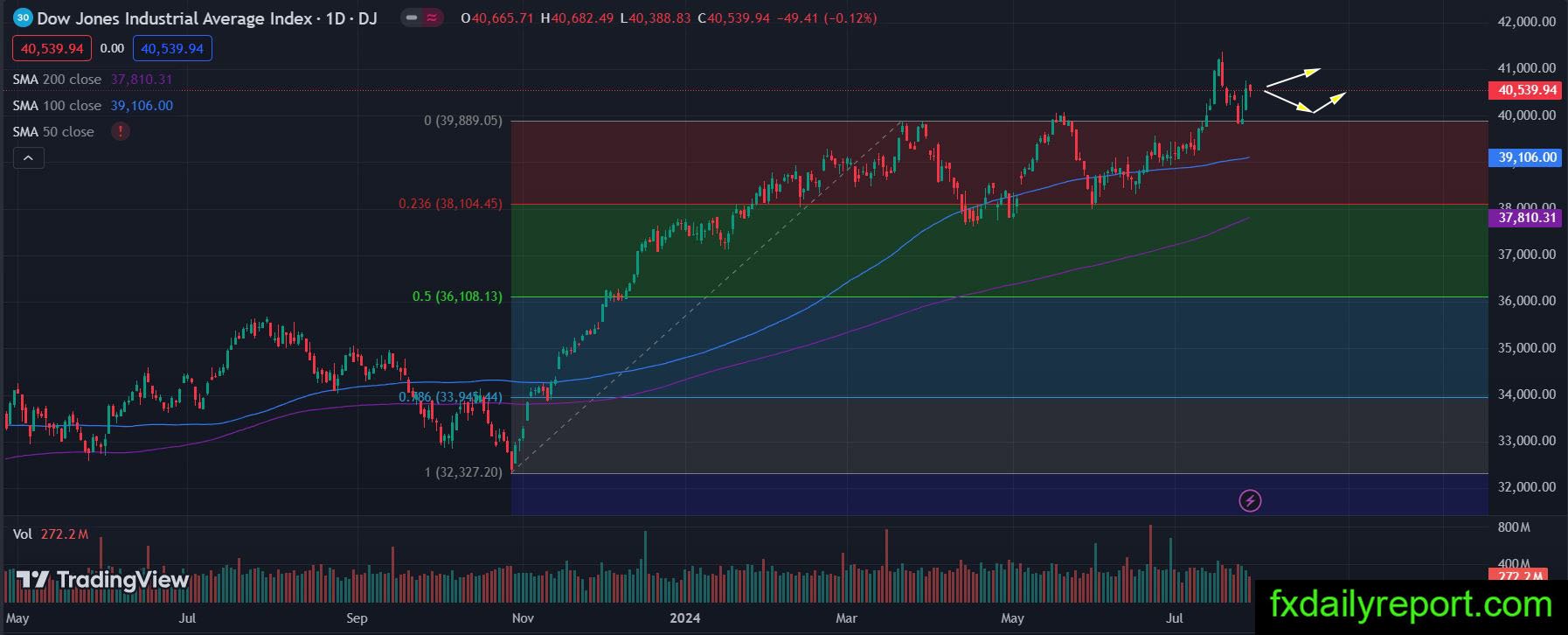This screenshot has height=635, width=1568.
Task: Click the 41,000.00 price axis label
Action: pyautogui.click(x=1527, y=67)
